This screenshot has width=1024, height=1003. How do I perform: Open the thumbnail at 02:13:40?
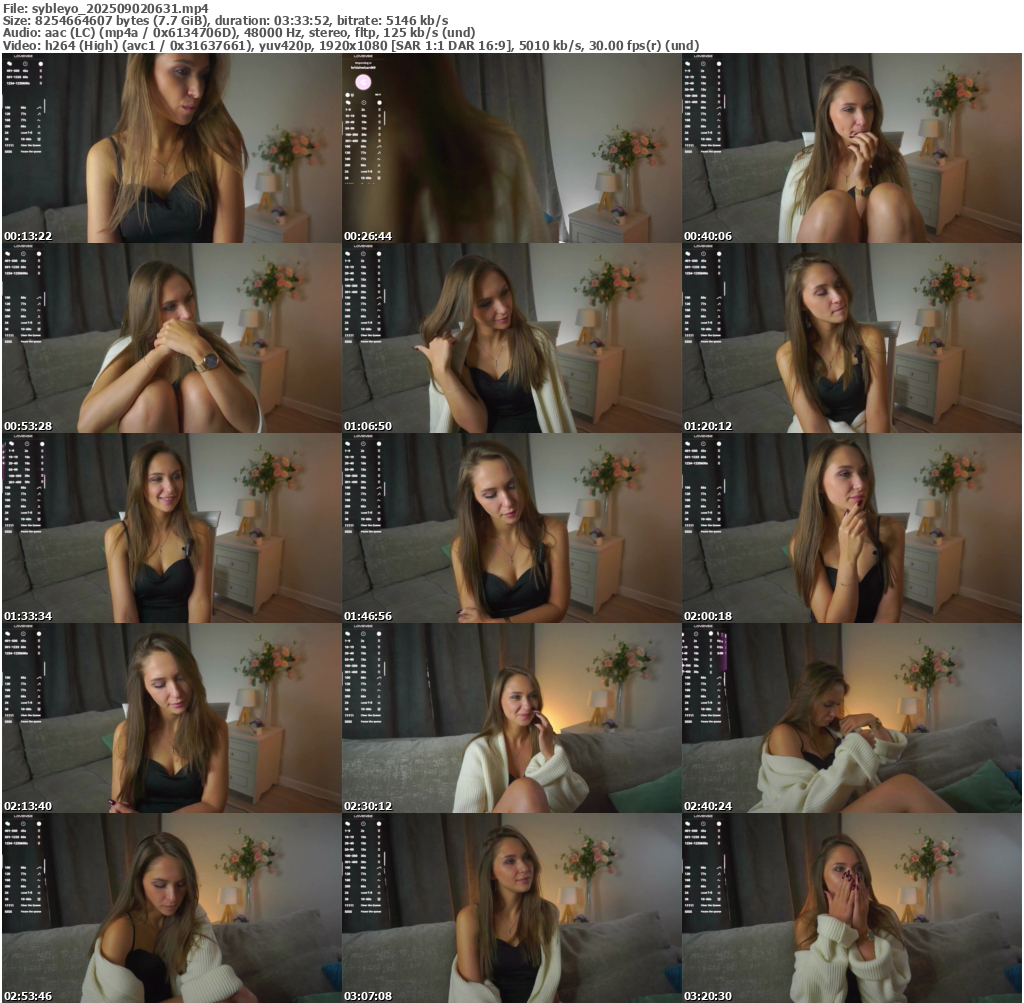tap(172, 718)
